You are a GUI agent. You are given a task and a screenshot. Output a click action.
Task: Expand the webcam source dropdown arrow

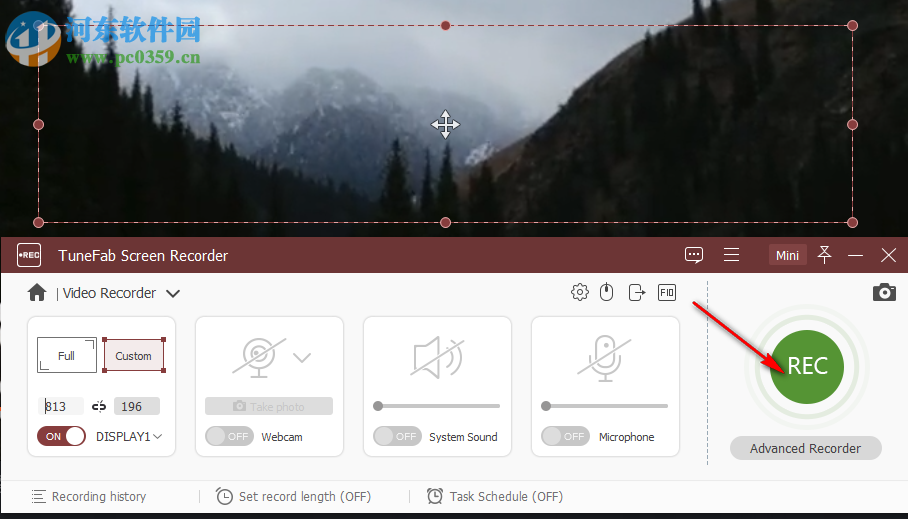coord(302,357)
